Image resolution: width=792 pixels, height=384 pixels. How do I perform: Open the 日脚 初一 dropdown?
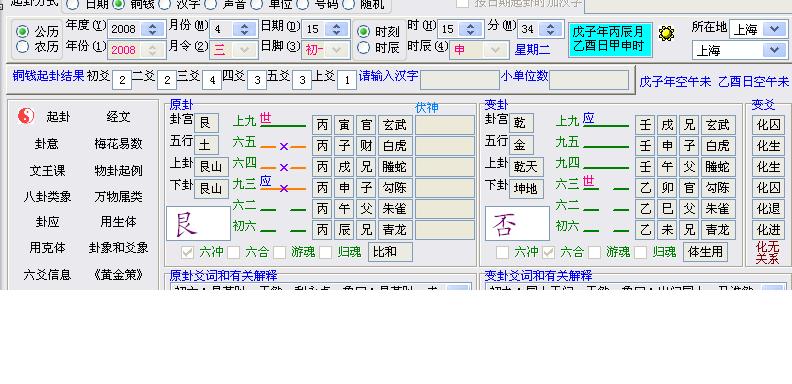(337, 50)
